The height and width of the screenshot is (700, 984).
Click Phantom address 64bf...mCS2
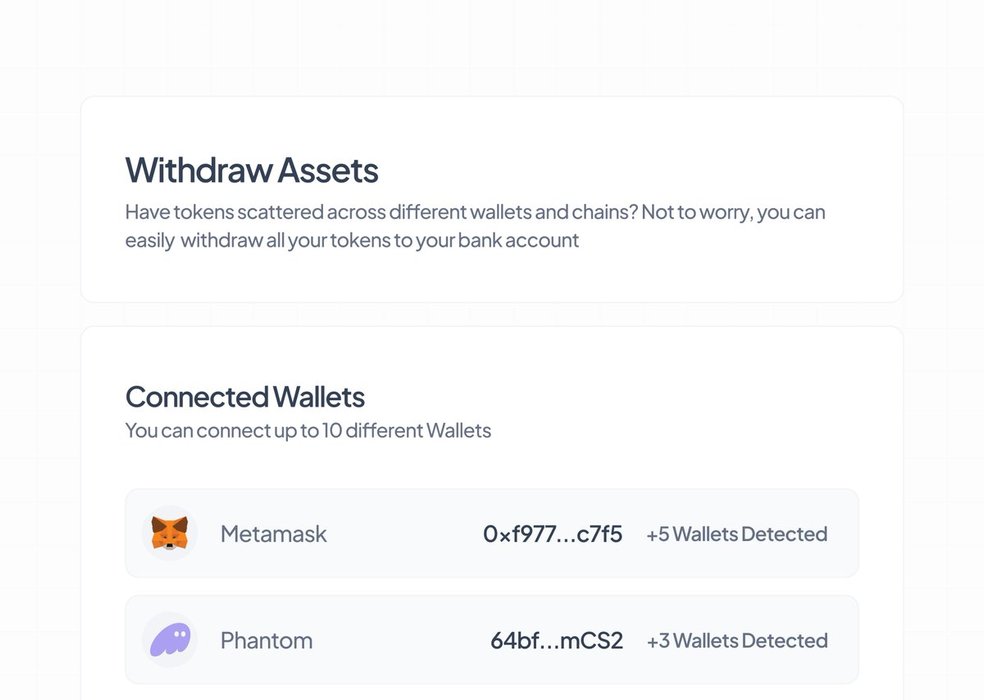click(x=556, y=641)
